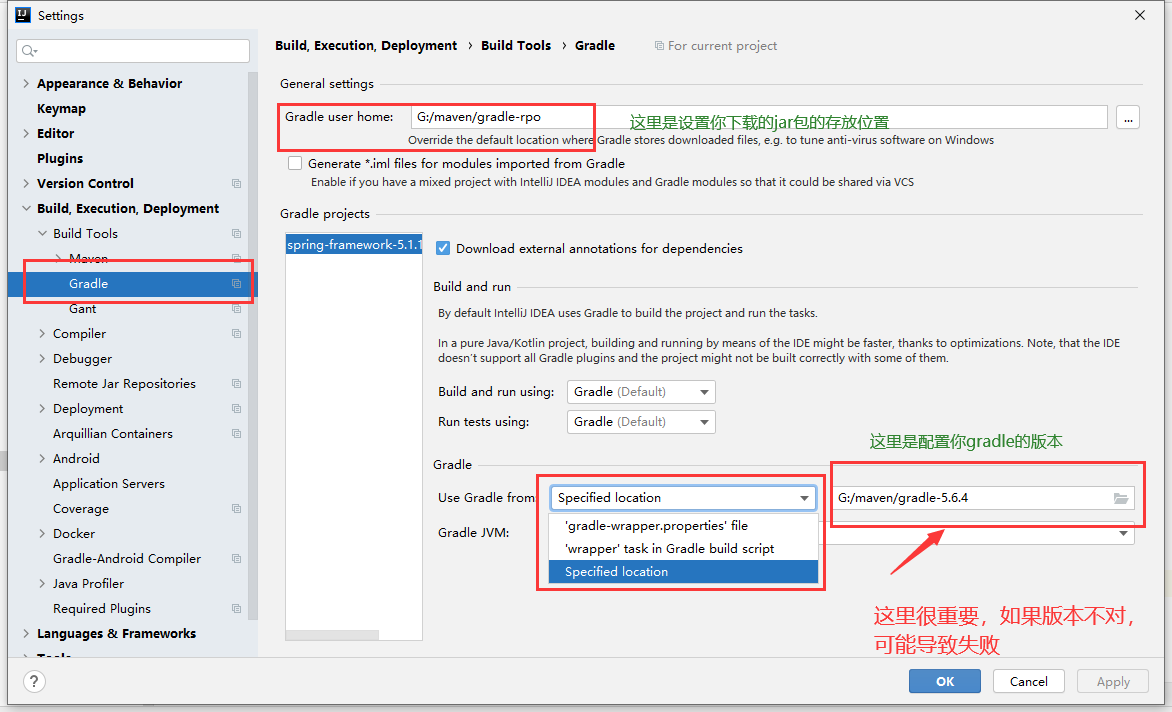The width and height of the screenshot is (1172, 712).
Task: Click the project-level icon beside Build Tools
Action: 236,234
